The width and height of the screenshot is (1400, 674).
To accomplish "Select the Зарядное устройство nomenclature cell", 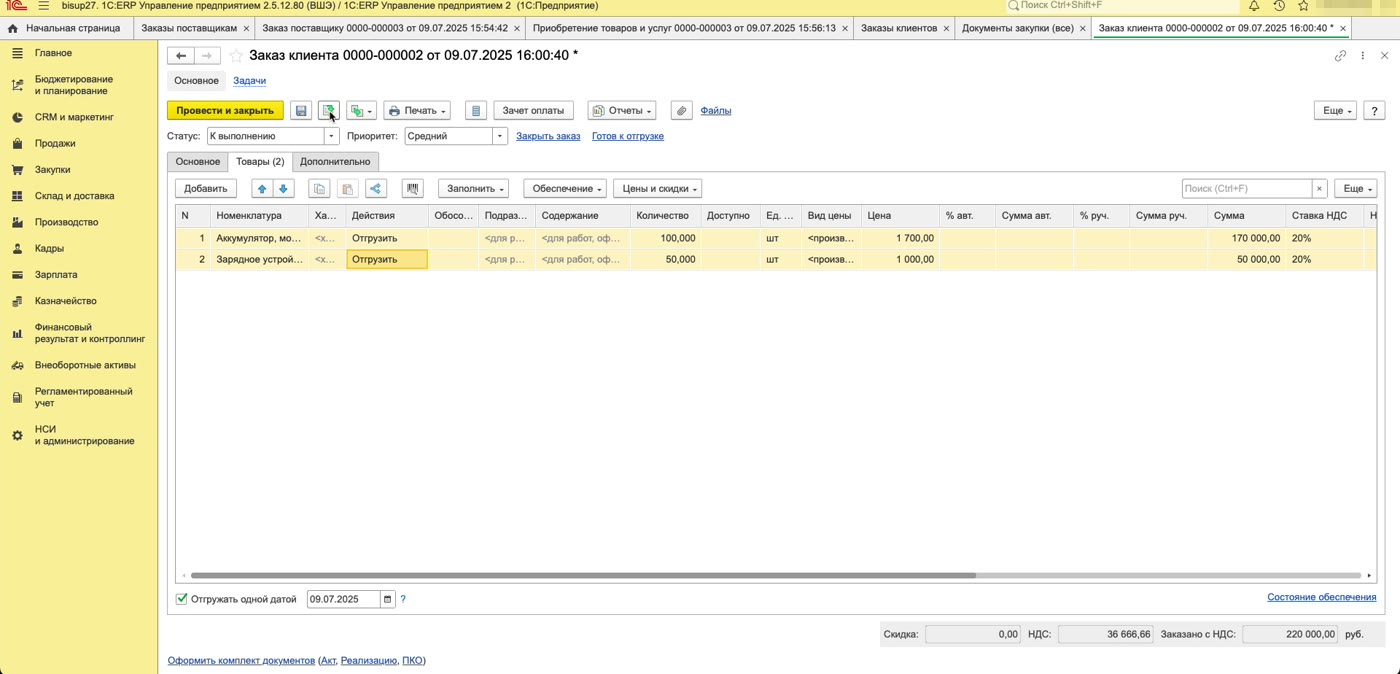I will pyautogui.click(x=259, y=259).
